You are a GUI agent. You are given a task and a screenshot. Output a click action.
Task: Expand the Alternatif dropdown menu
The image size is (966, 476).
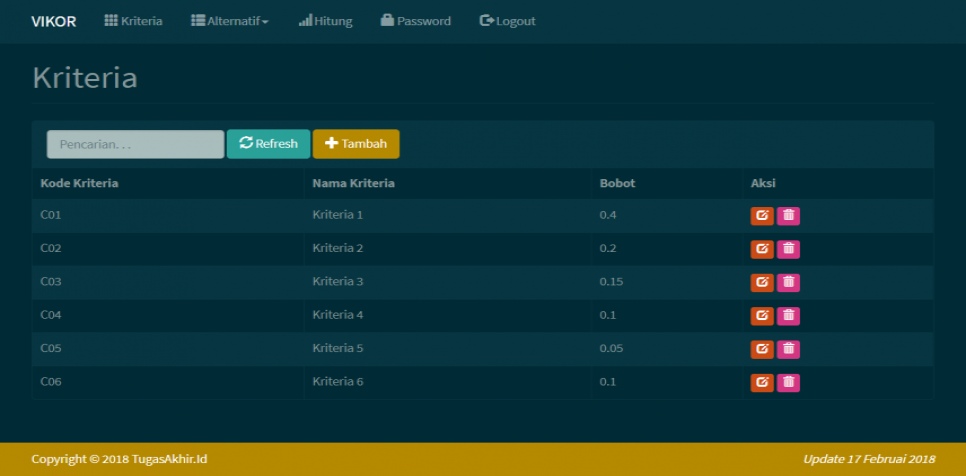click(x=230, y=21)
